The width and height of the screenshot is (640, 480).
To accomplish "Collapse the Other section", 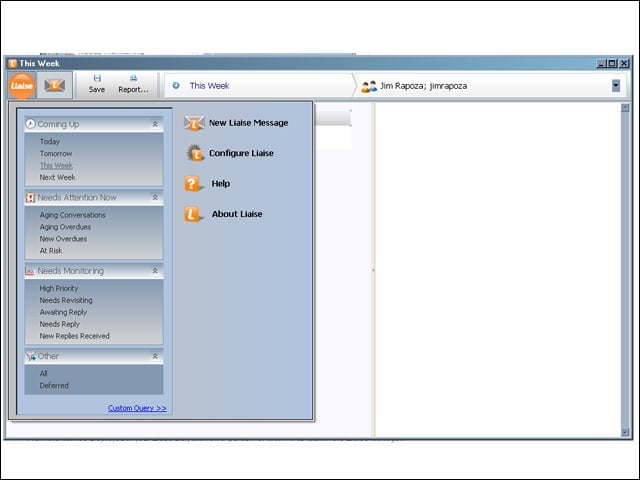I will point(155,356).
